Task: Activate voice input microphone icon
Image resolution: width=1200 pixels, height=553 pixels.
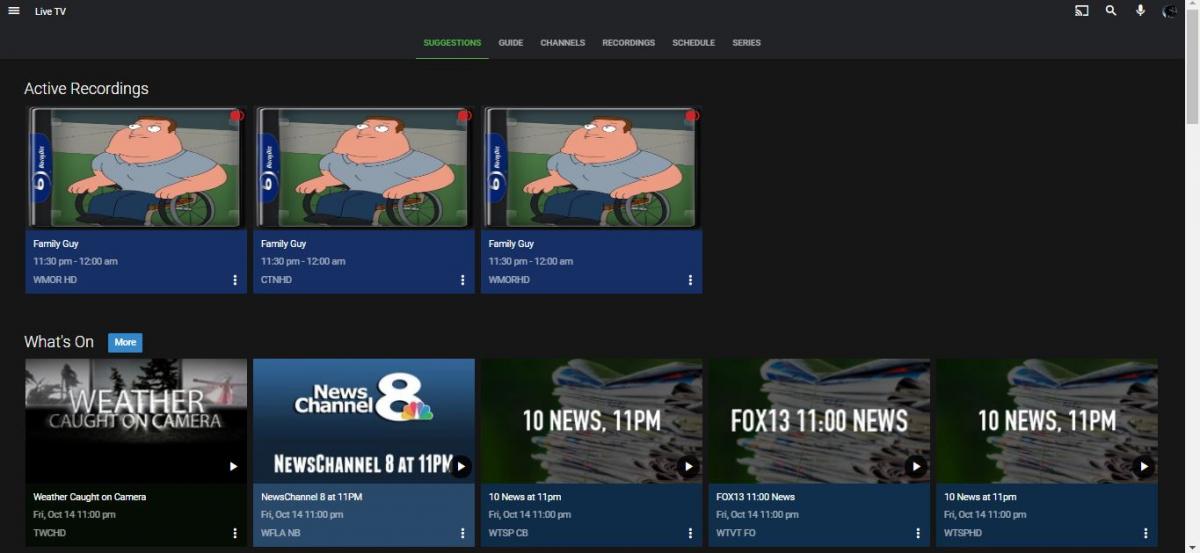Action: point(1140,11)
